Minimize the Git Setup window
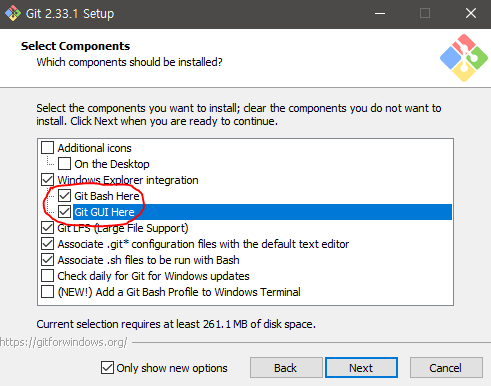This screenshot has height=386, width=491. (380, 14)
